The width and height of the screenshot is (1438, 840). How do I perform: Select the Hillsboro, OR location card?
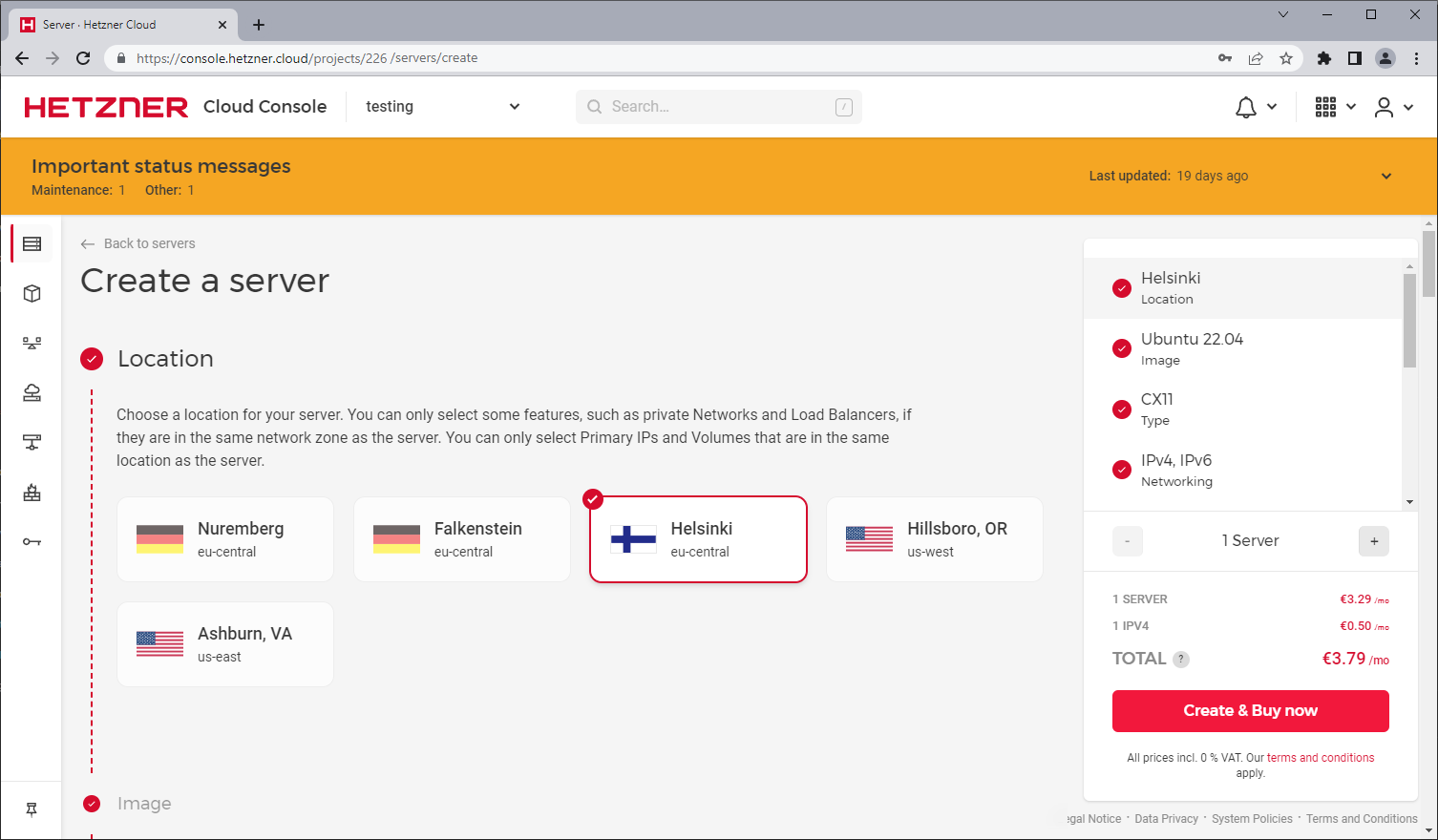pyautogui.click(x=935, y=539)
